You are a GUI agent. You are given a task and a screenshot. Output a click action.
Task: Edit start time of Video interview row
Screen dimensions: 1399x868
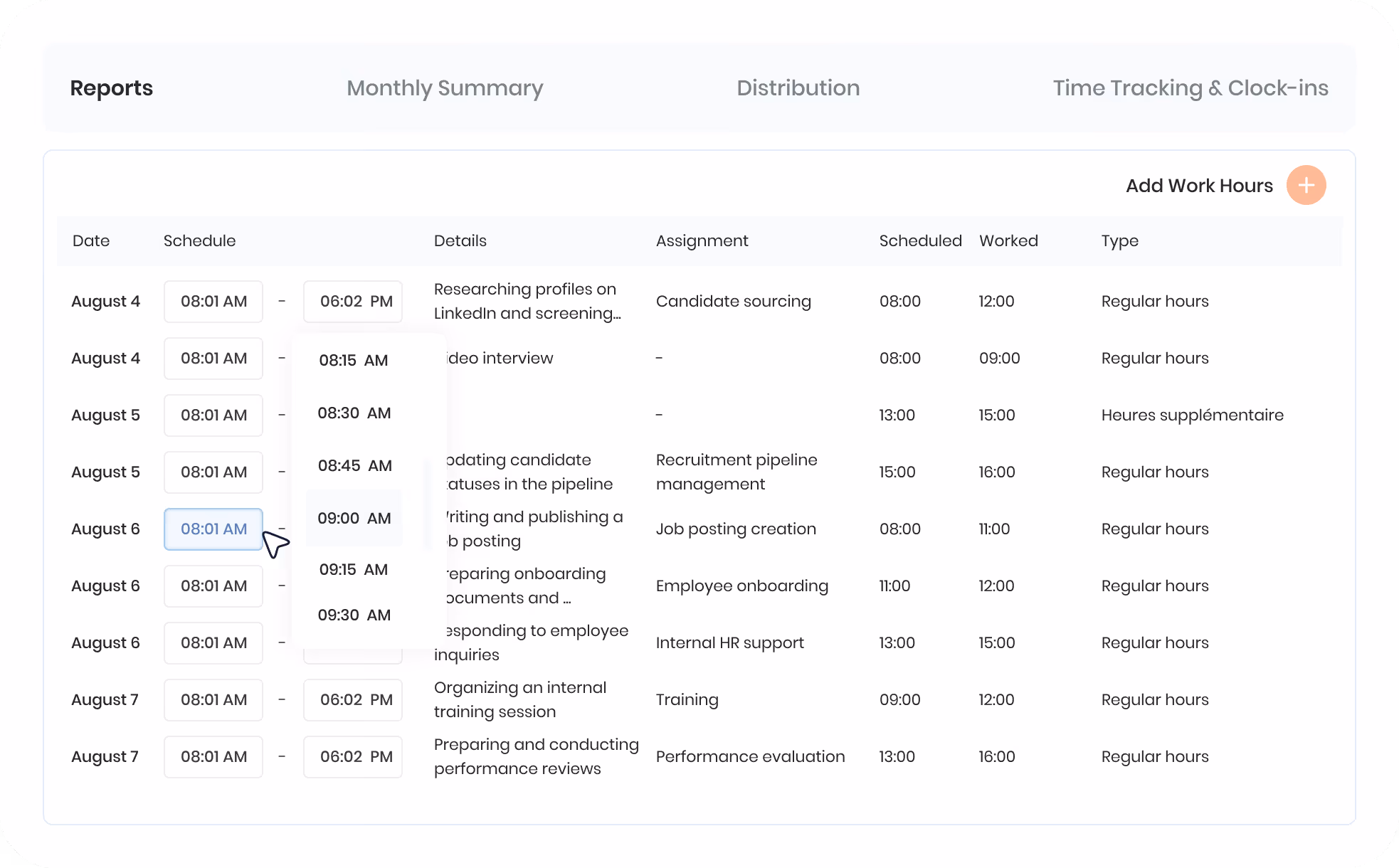coord(213,358)
